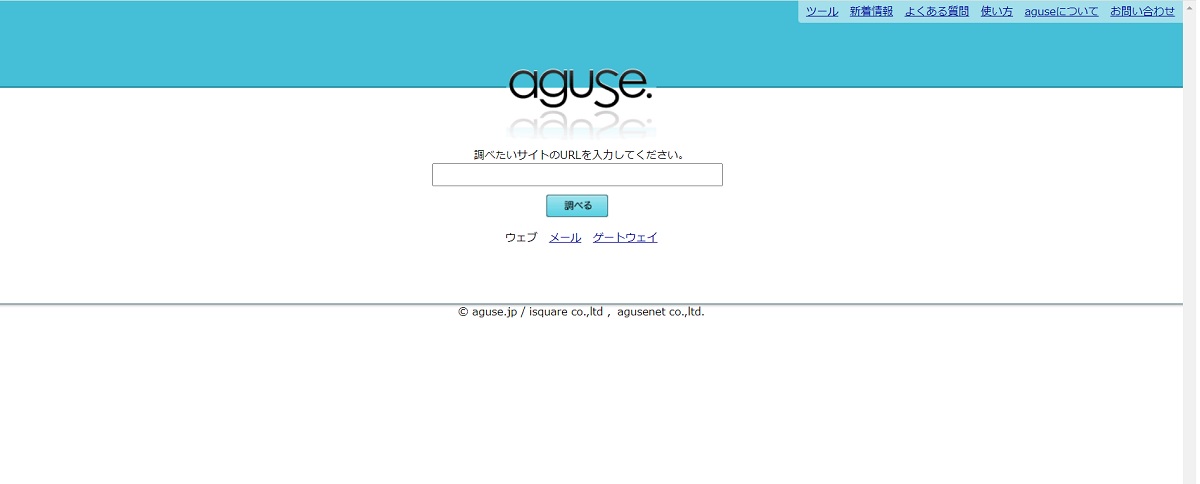1200x484 pixels.
Task: Click the aguse. logo
Action: (x=580, y=86)
